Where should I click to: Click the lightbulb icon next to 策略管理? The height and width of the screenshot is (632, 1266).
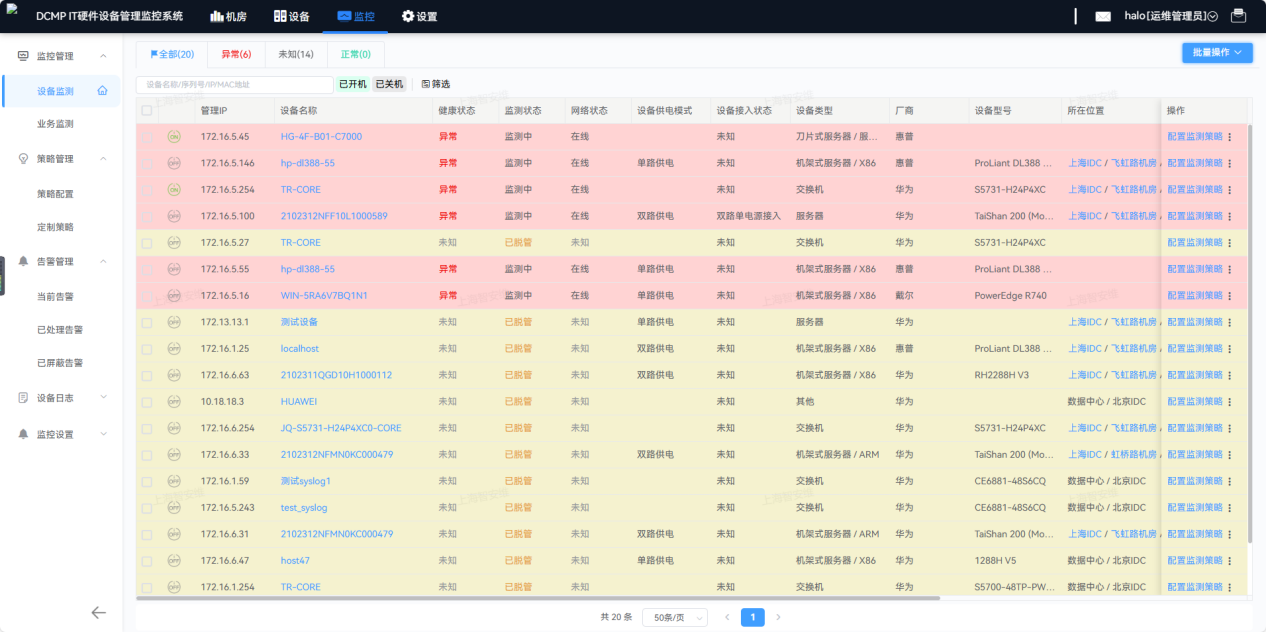pyautogui.click(x=23, y=159)
